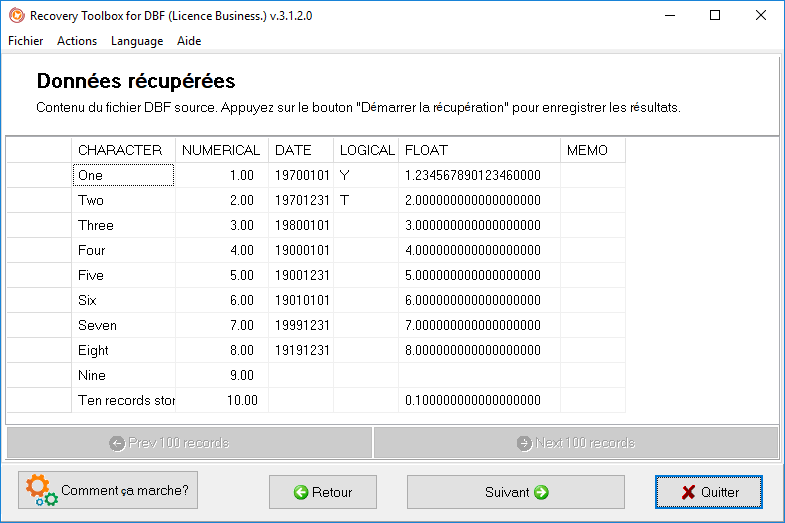This screenshot has width=785, height=523.
Task: Click the date cell 19191231
Action: 301,350
